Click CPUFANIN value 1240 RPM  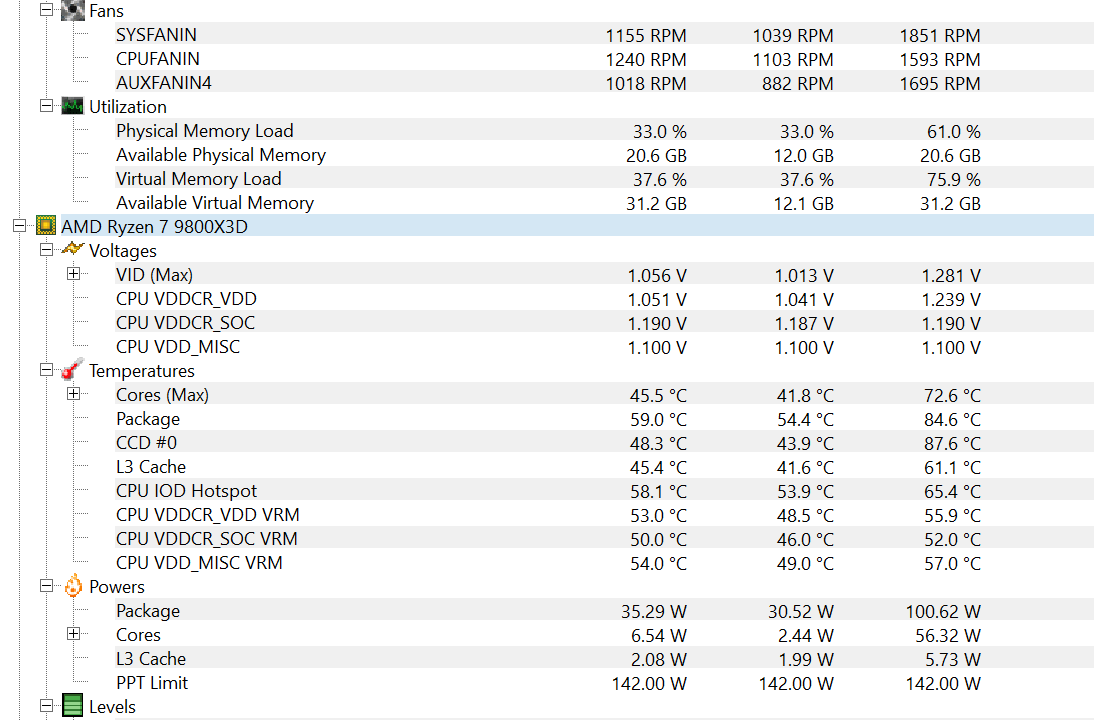[x=646, y=59]
